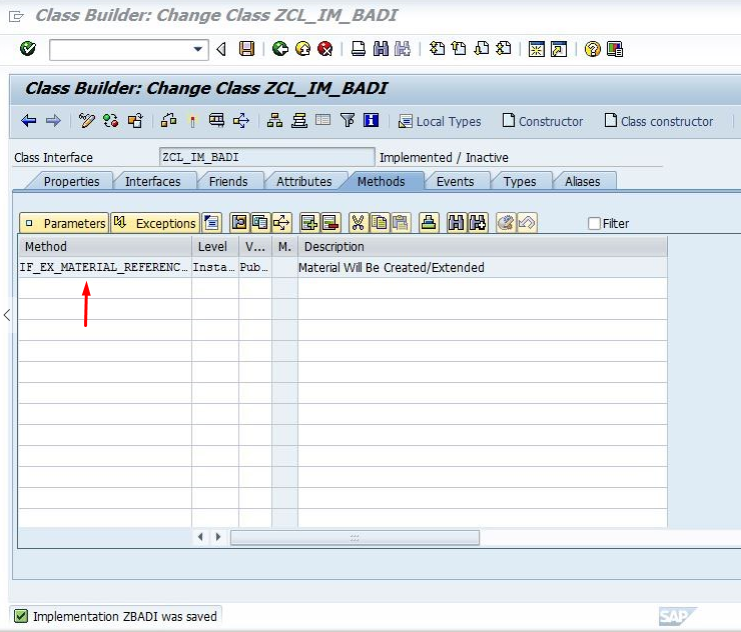The width and height of the screenshot is (741, 632).
Task: Click the blue right arrow navigation icon
Action: (53, 121)
